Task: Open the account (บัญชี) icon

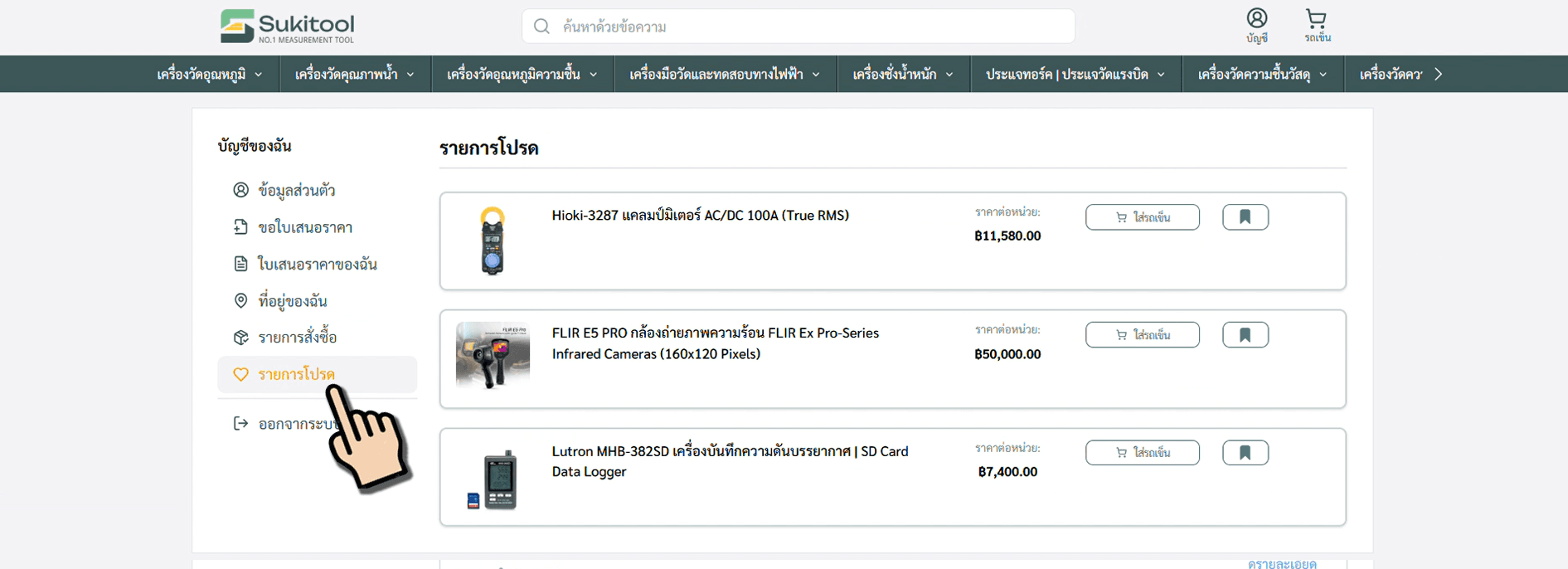Action: pos(1257,26)
